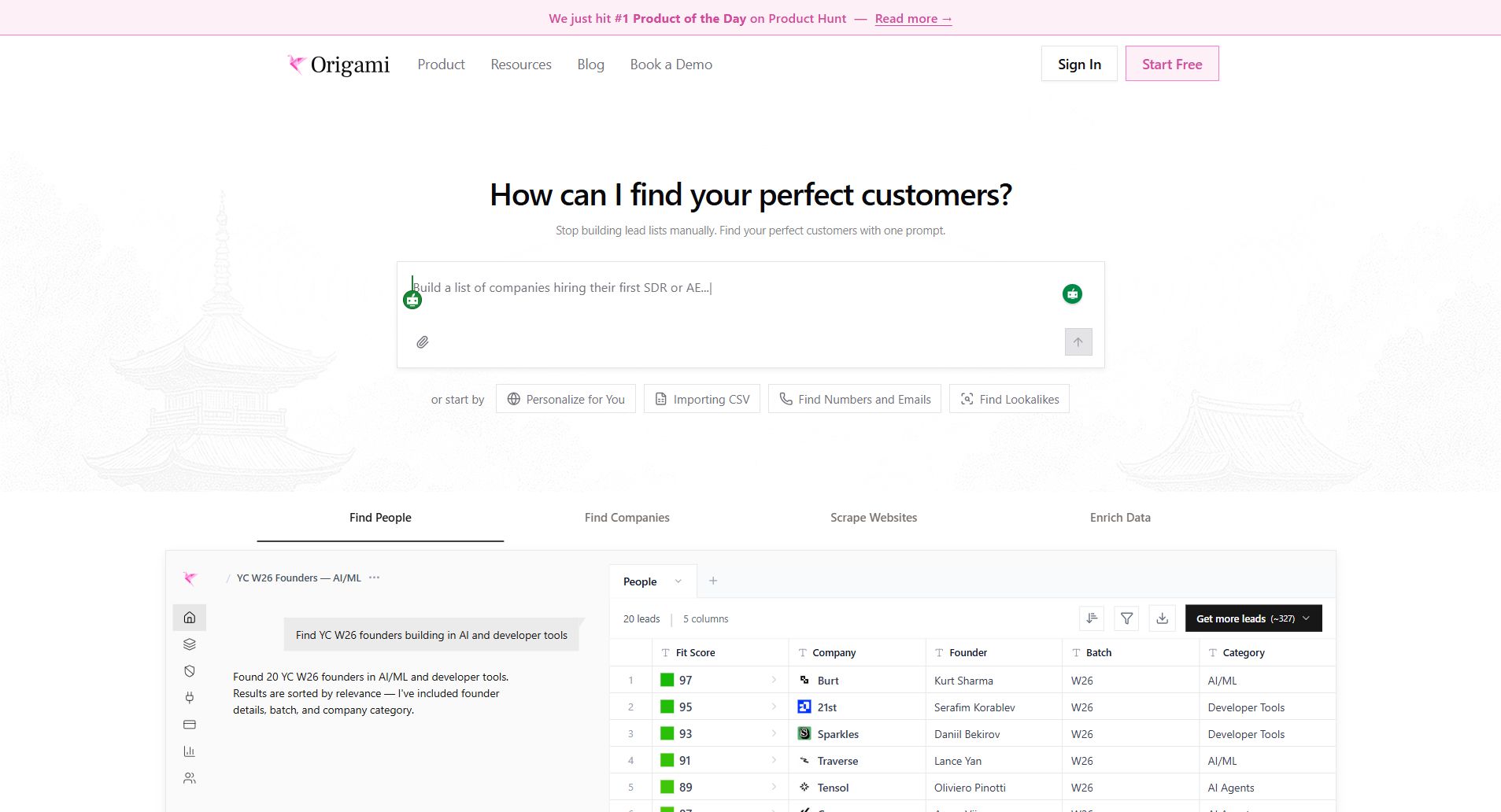Click the green swatch beside score 97
This screenshot has height=812, width=1501.
(667, 680)
